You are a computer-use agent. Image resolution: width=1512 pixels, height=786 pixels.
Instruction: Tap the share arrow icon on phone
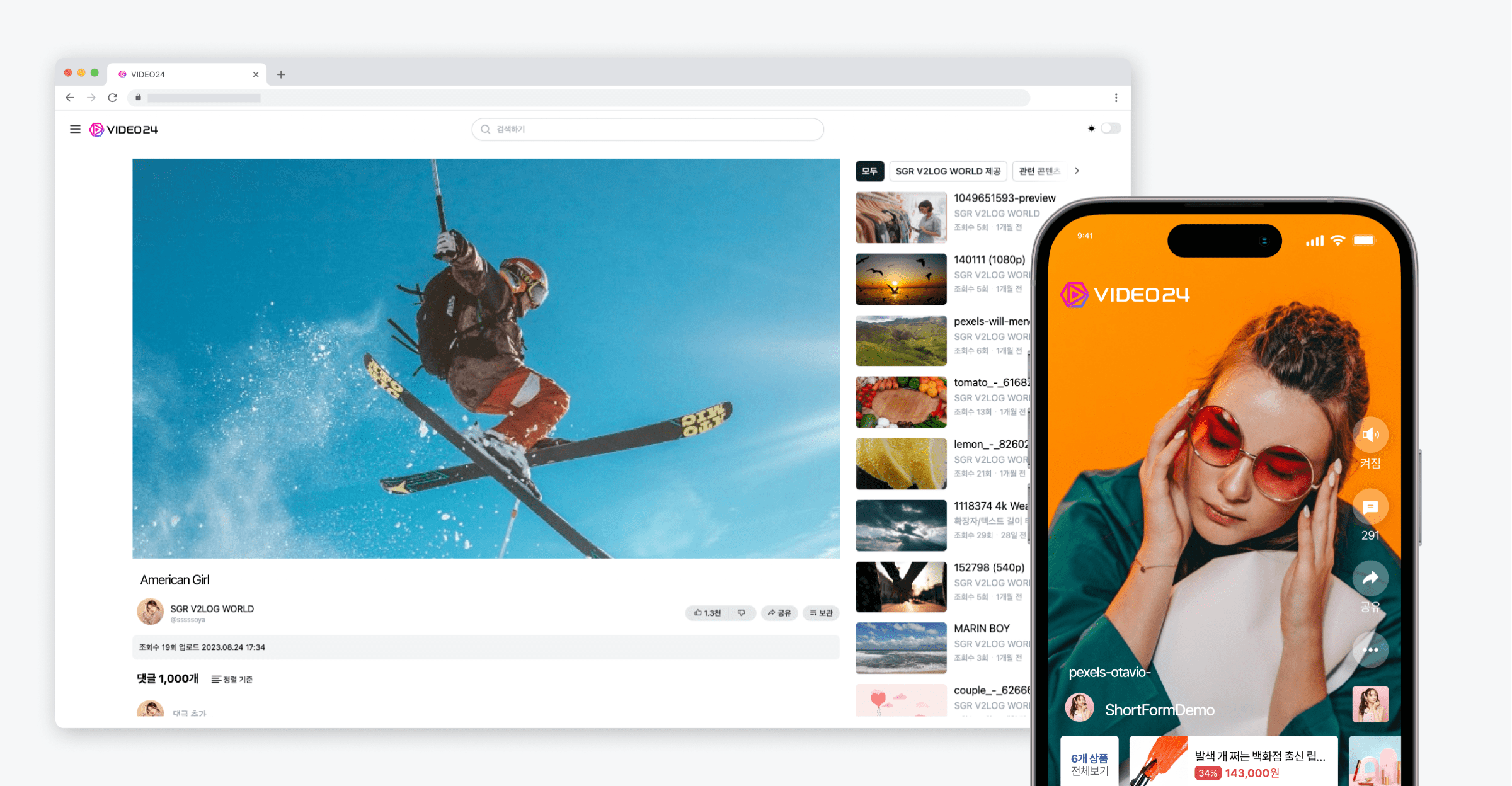tap(1370, 578)
